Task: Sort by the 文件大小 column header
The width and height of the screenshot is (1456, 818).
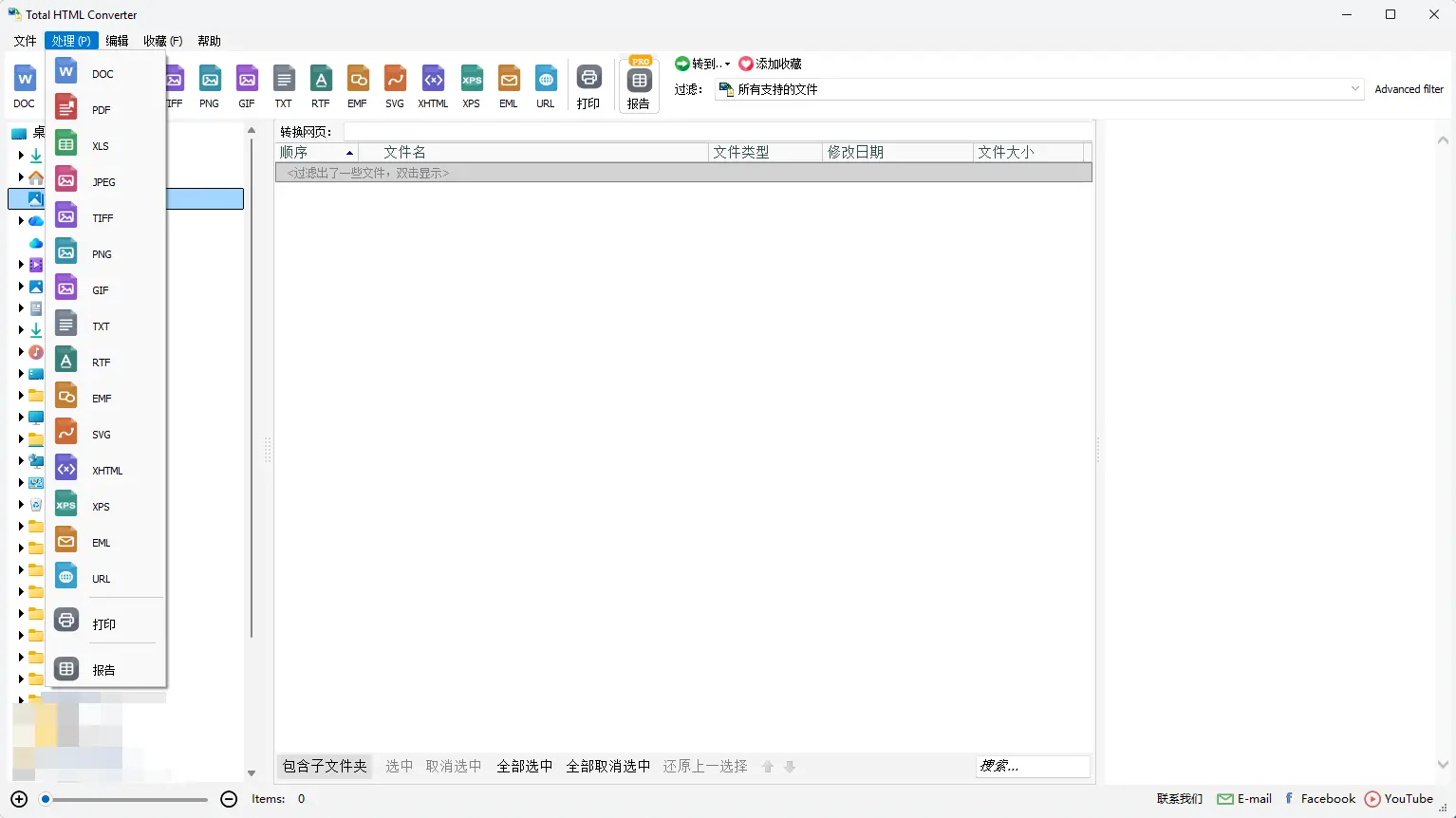Action: [x=1028, y=152]
